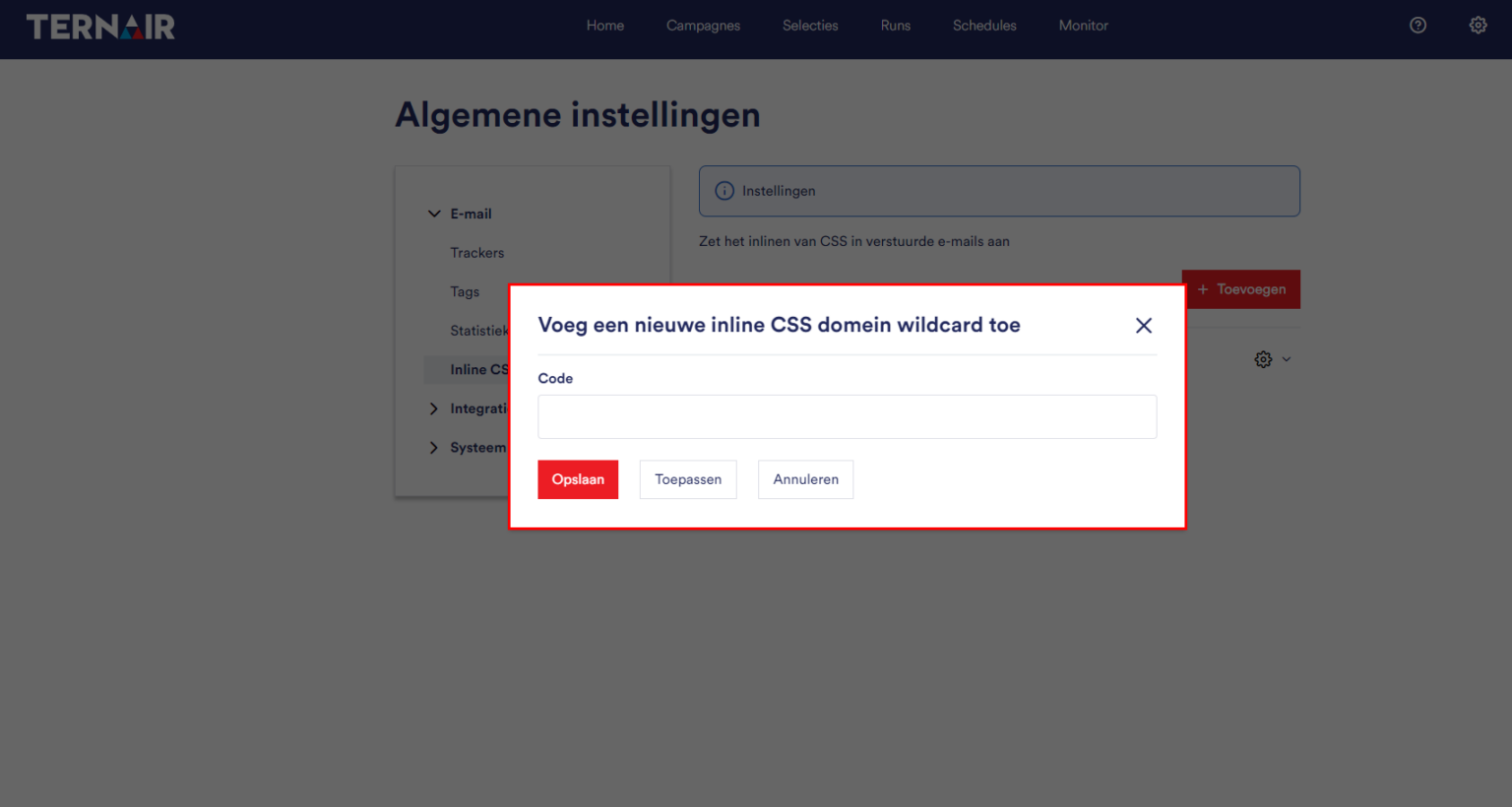Click the dialog title text

pyautogui.click(x=779, y=325)
